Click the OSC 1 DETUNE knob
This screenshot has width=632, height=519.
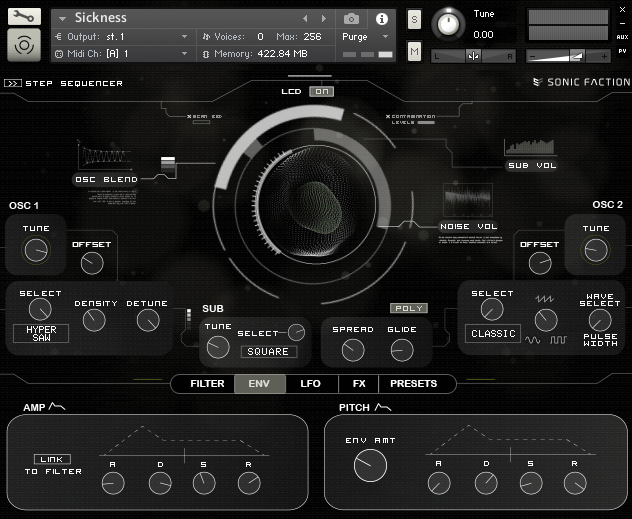[148, 320]
